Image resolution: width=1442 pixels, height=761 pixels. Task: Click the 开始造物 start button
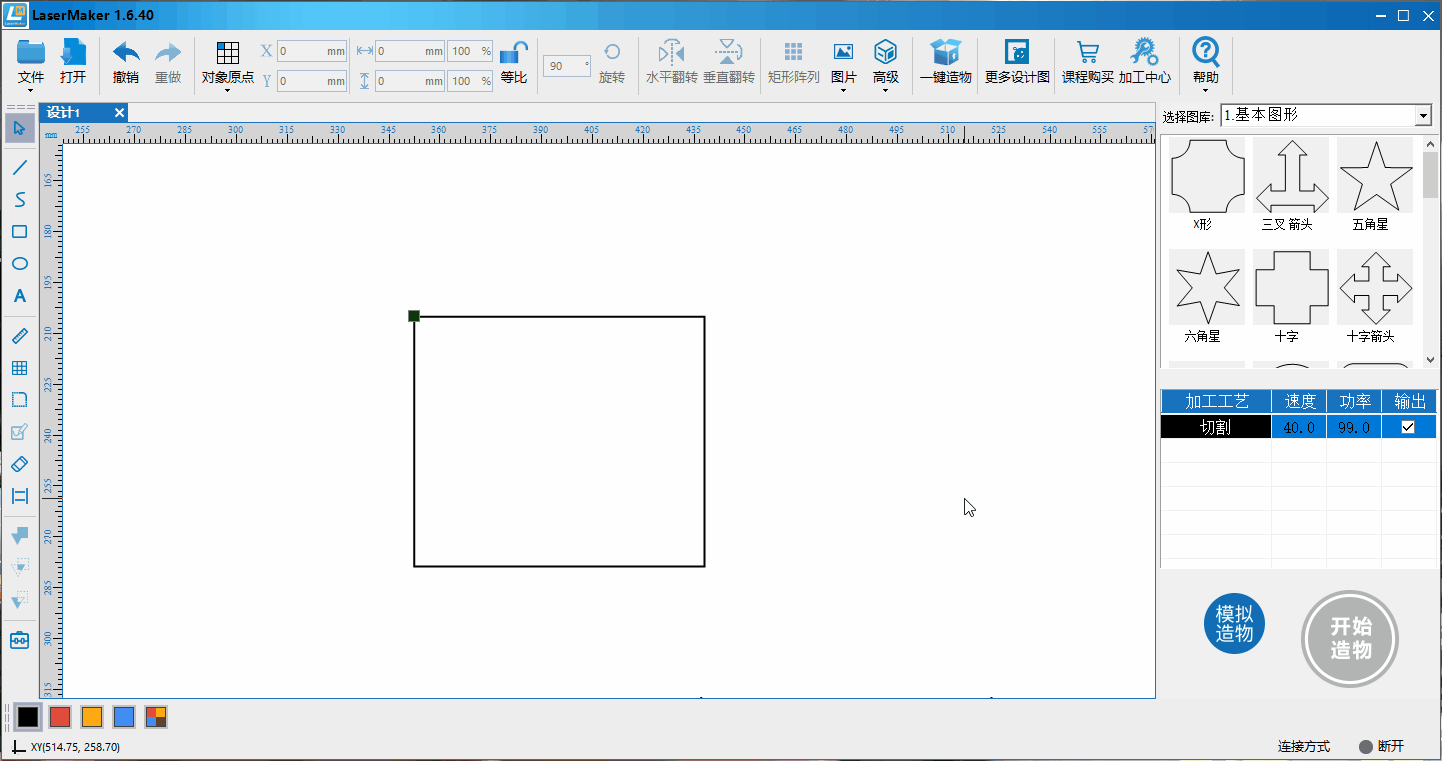pyautogui.click(x=1350, y=638)
